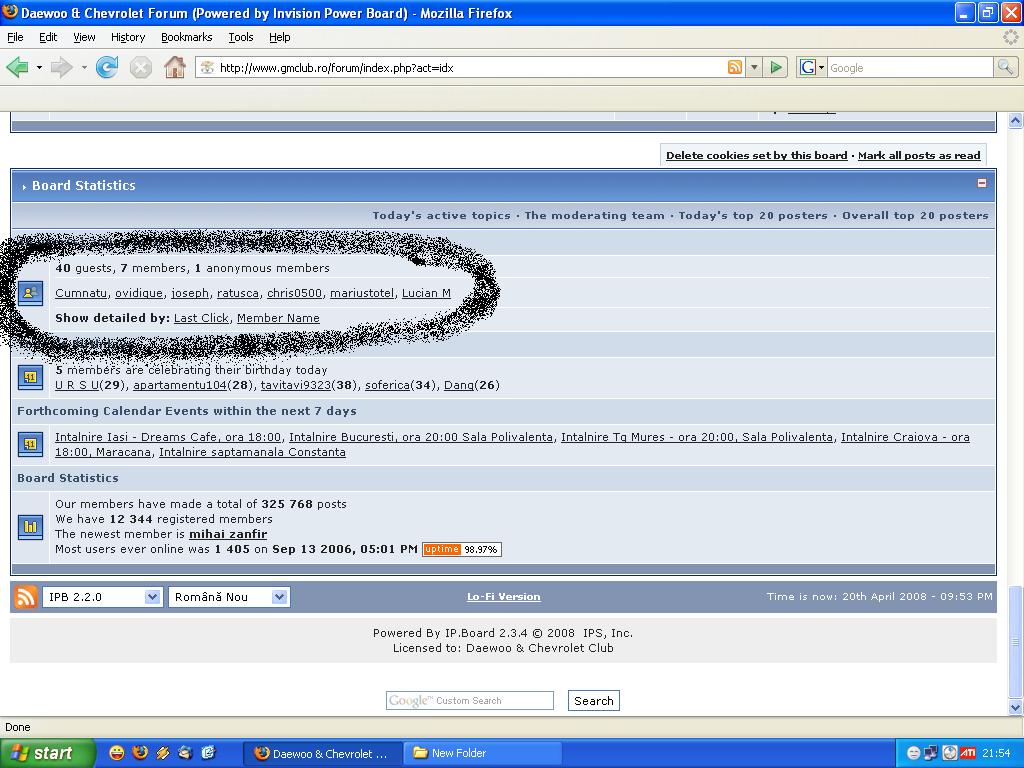
Task: Open Today's active topics link
Action: 441,216
